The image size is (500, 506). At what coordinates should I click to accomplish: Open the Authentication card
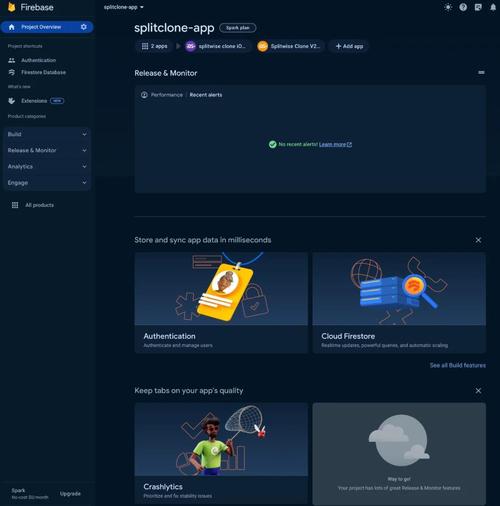221,303
